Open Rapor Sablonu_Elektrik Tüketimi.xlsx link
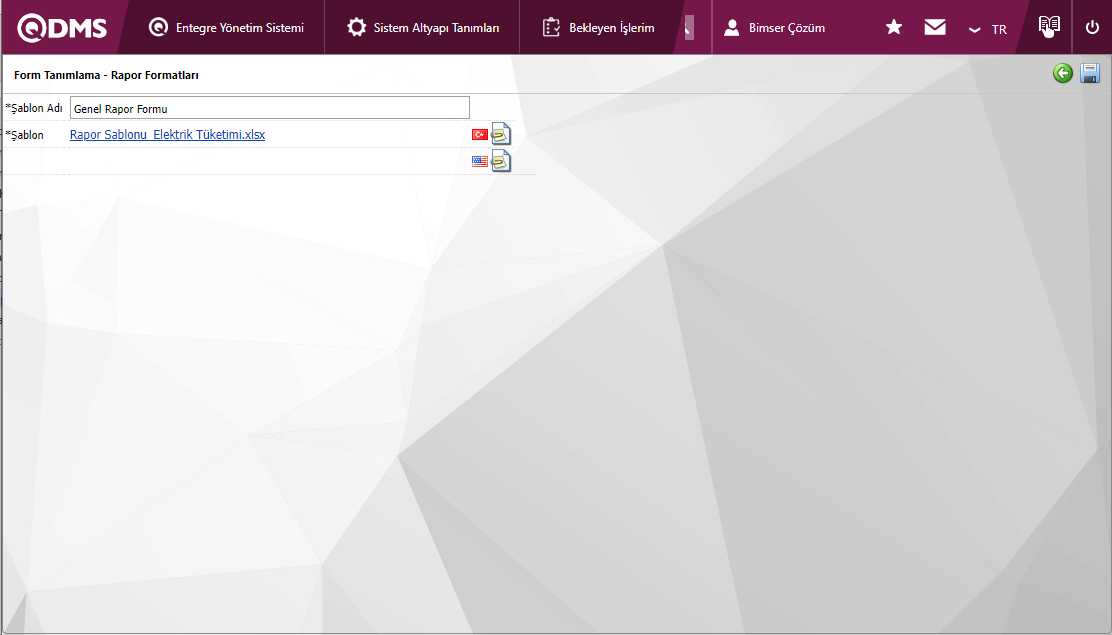The image size is (1112, 635). click(x=167, y=135)
